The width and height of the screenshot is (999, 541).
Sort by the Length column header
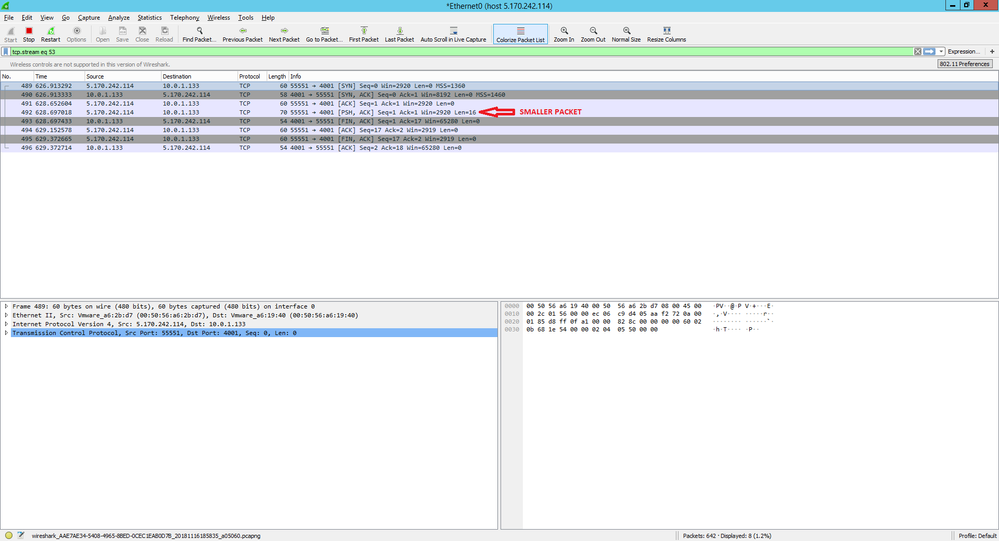[x=277, y=76]
